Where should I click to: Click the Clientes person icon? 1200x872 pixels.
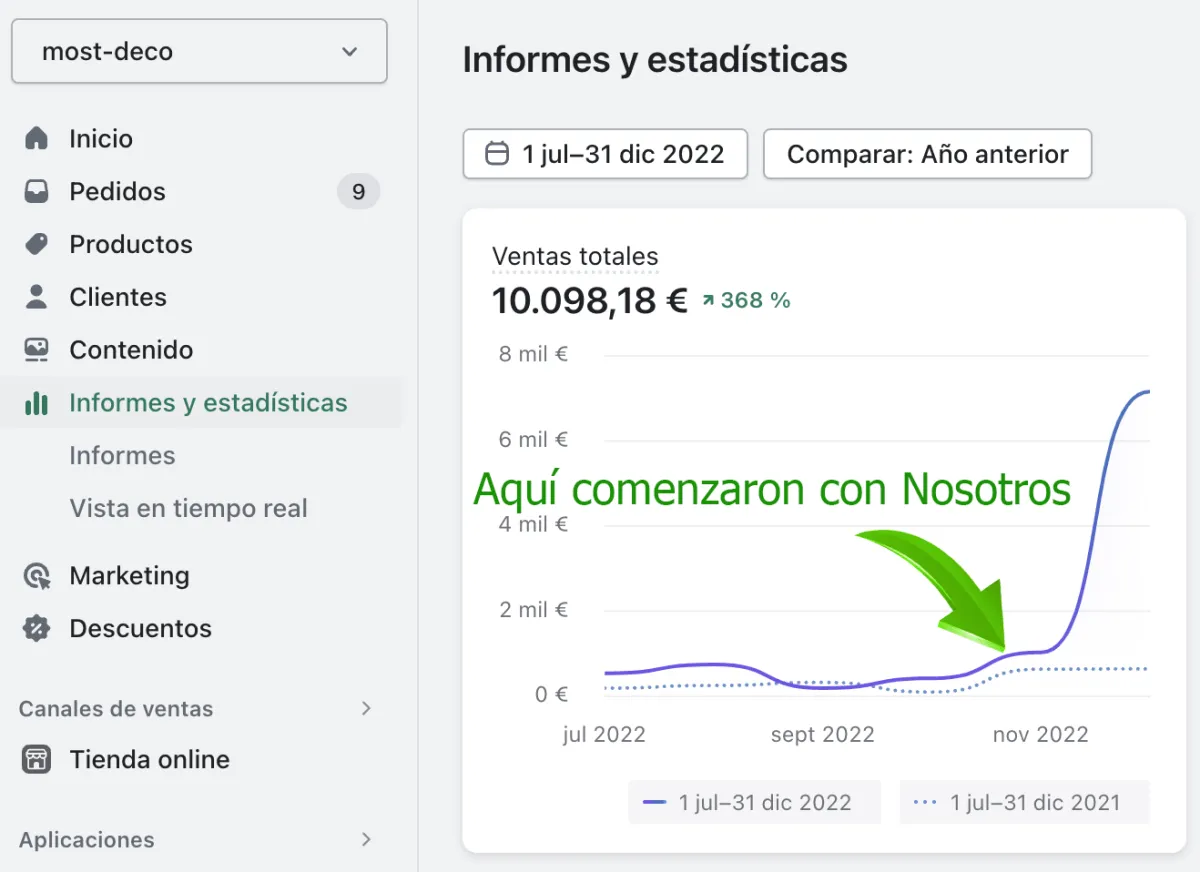[x=36, y=297]
